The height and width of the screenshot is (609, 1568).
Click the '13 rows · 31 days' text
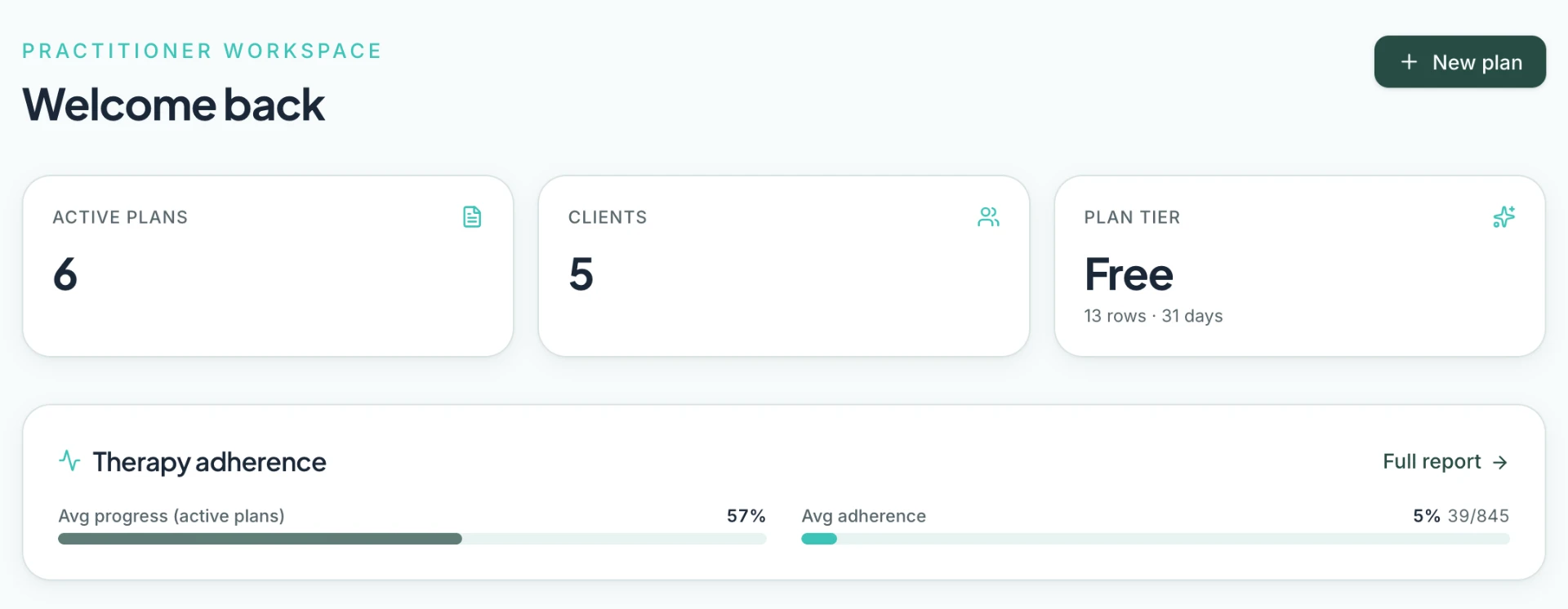click(x=1153, y=316)
